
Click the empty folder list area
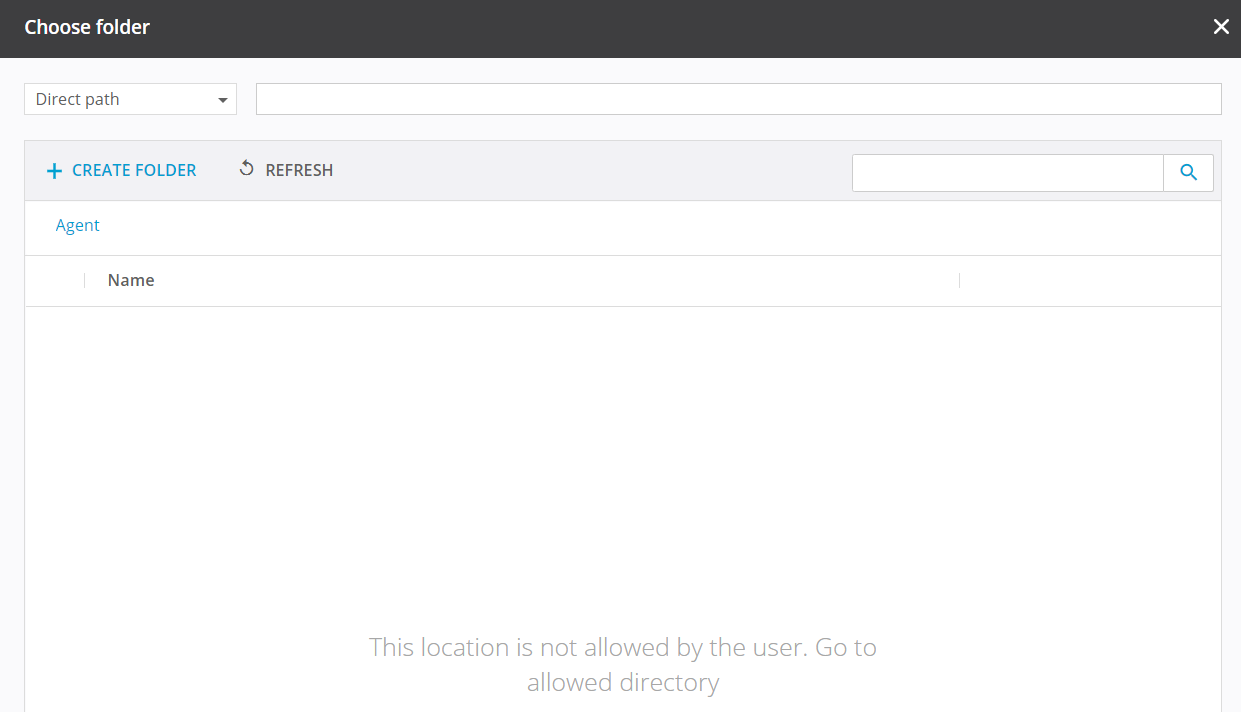[x=622, y=450]
